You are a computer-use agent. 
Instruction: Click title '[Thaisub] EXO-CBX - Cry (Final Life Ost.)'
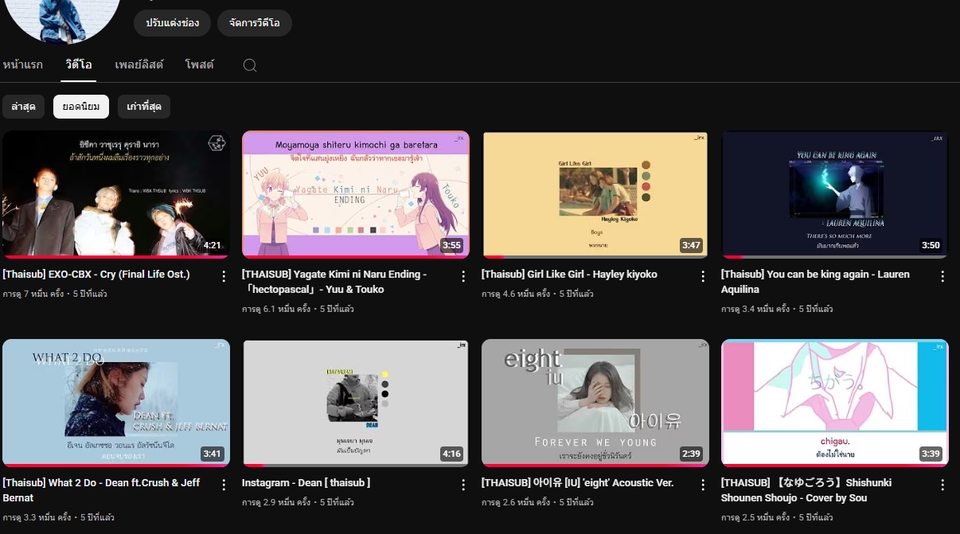coord(96,274)
